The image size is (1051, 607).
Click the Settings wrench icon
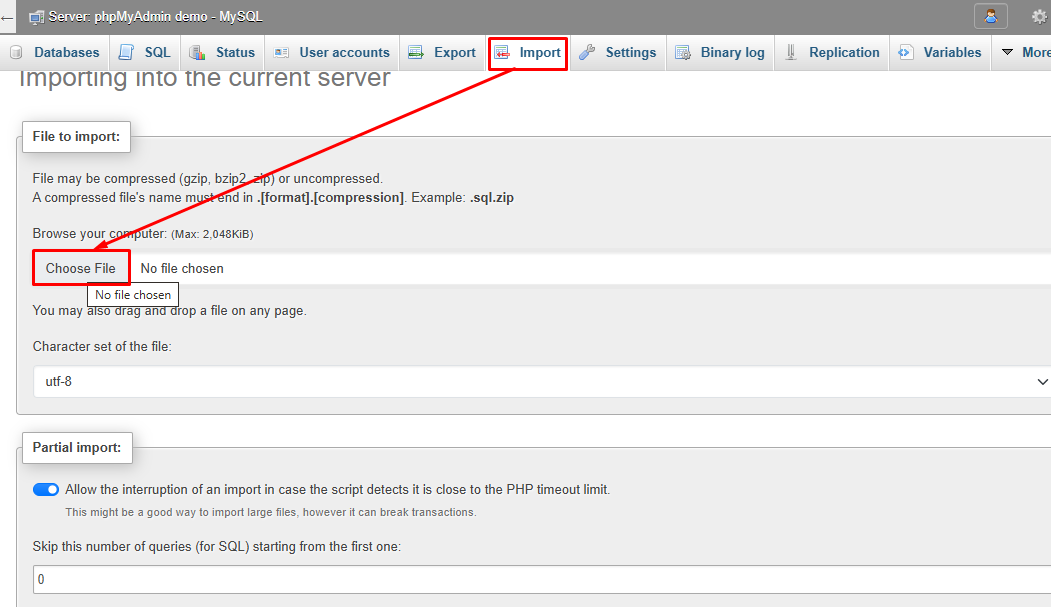pos(587,52)
